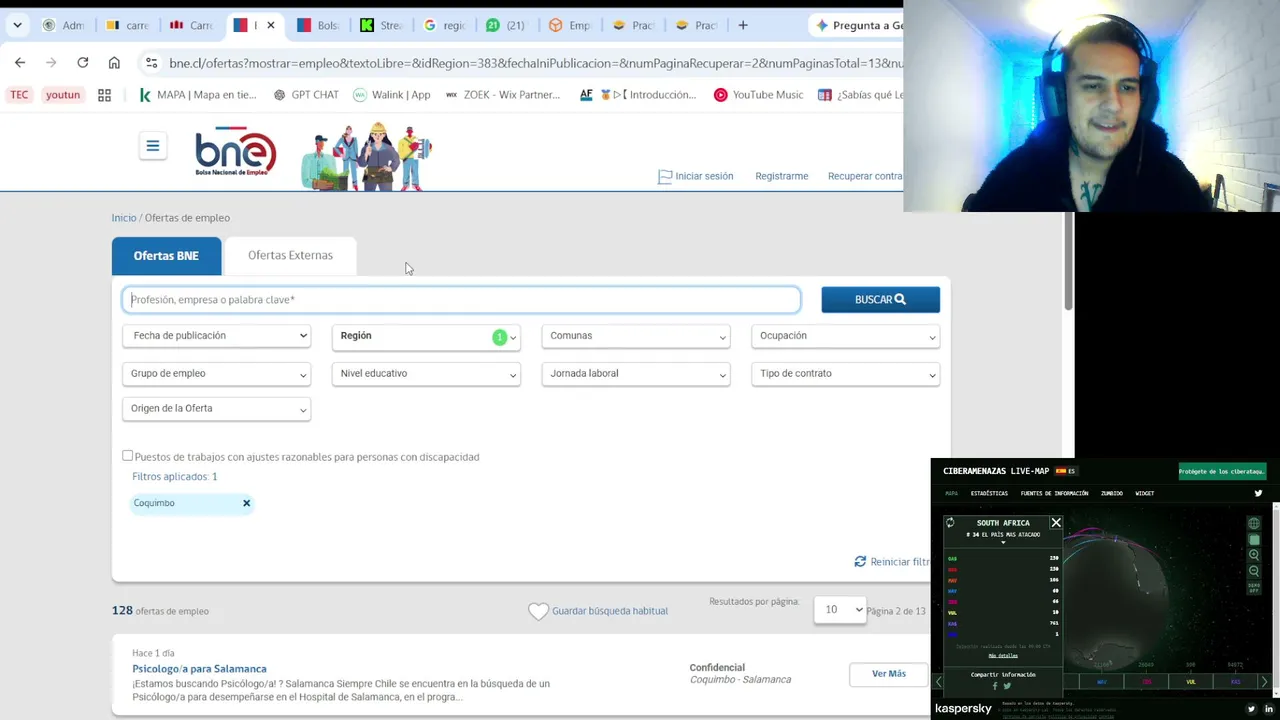Switch Kaspersky map to globe view
This screenshot has width=1280, height=720.
pyautogui.click(x=1254, y=523)
